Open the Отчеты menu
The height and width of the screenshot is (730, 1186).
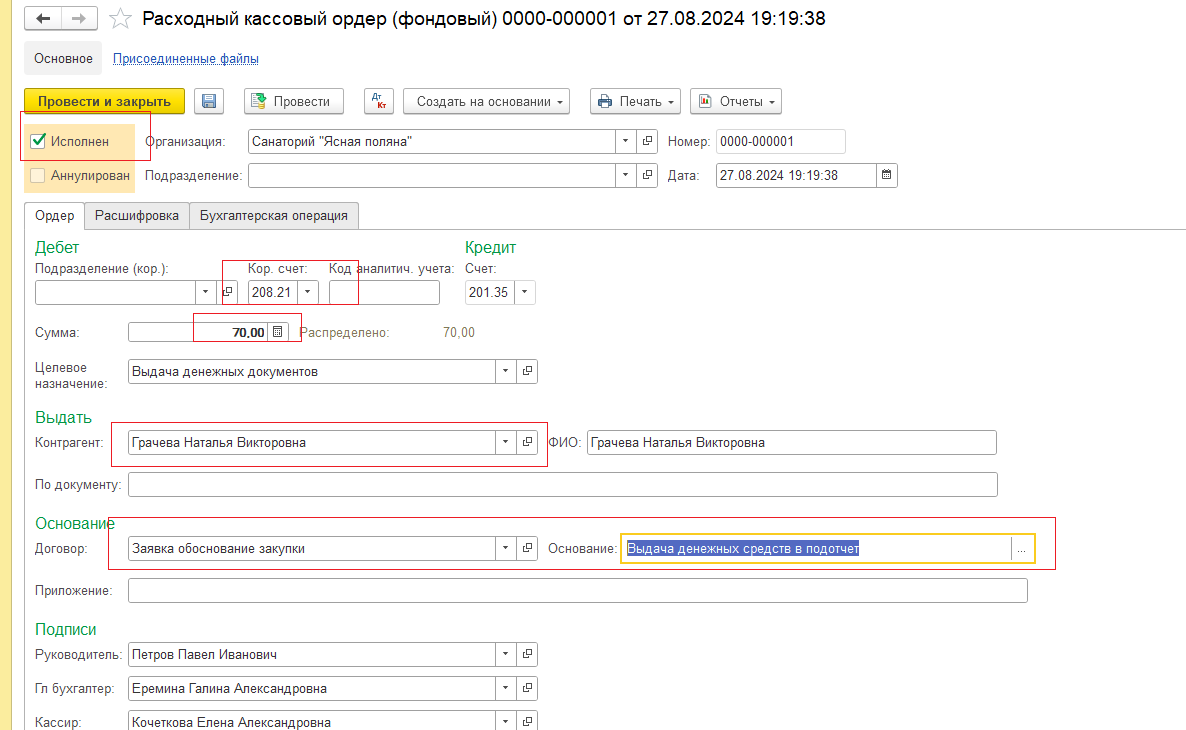(x=736, y=101)
